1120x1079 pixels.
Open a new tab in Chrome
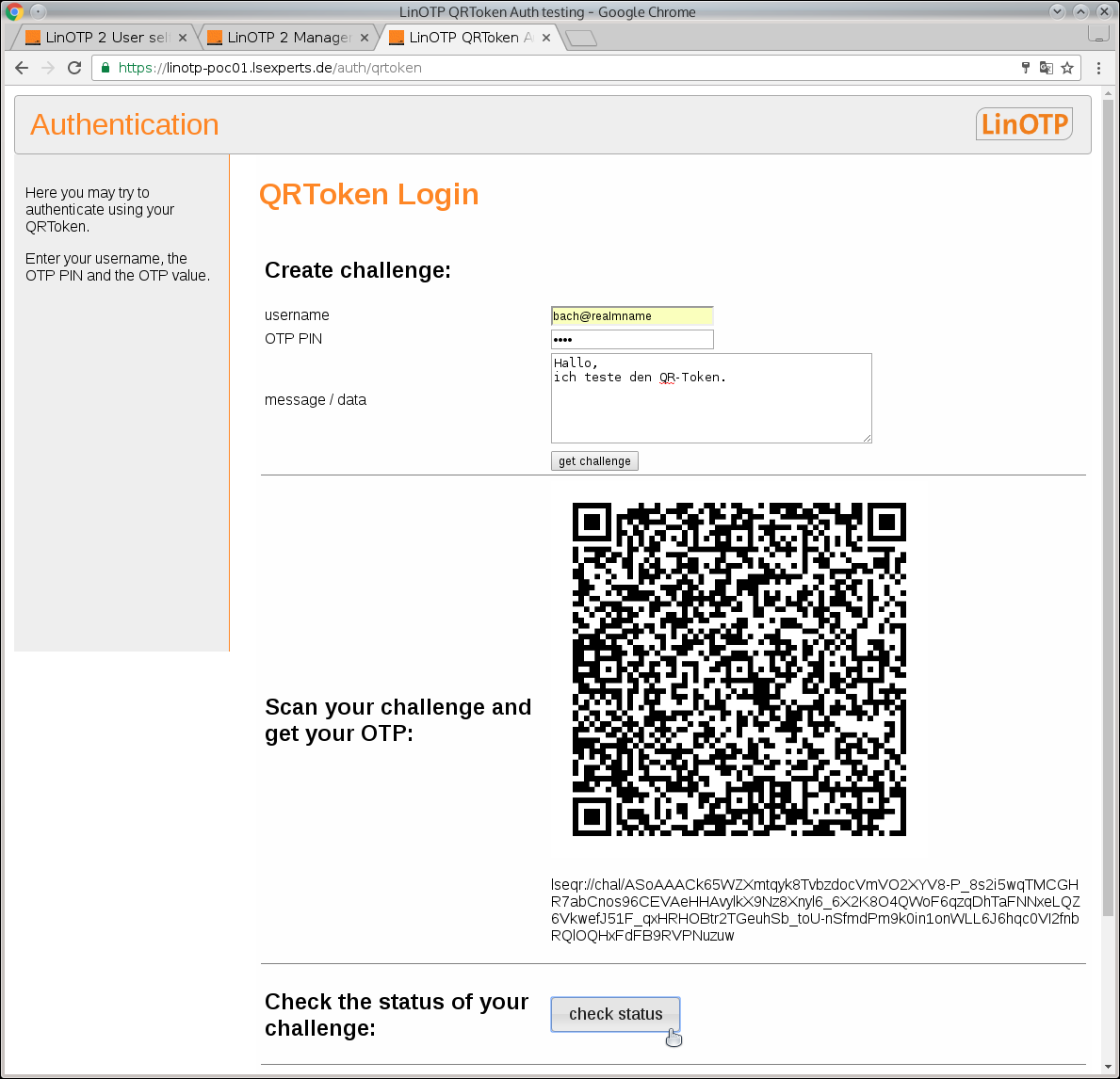point(581,38)
